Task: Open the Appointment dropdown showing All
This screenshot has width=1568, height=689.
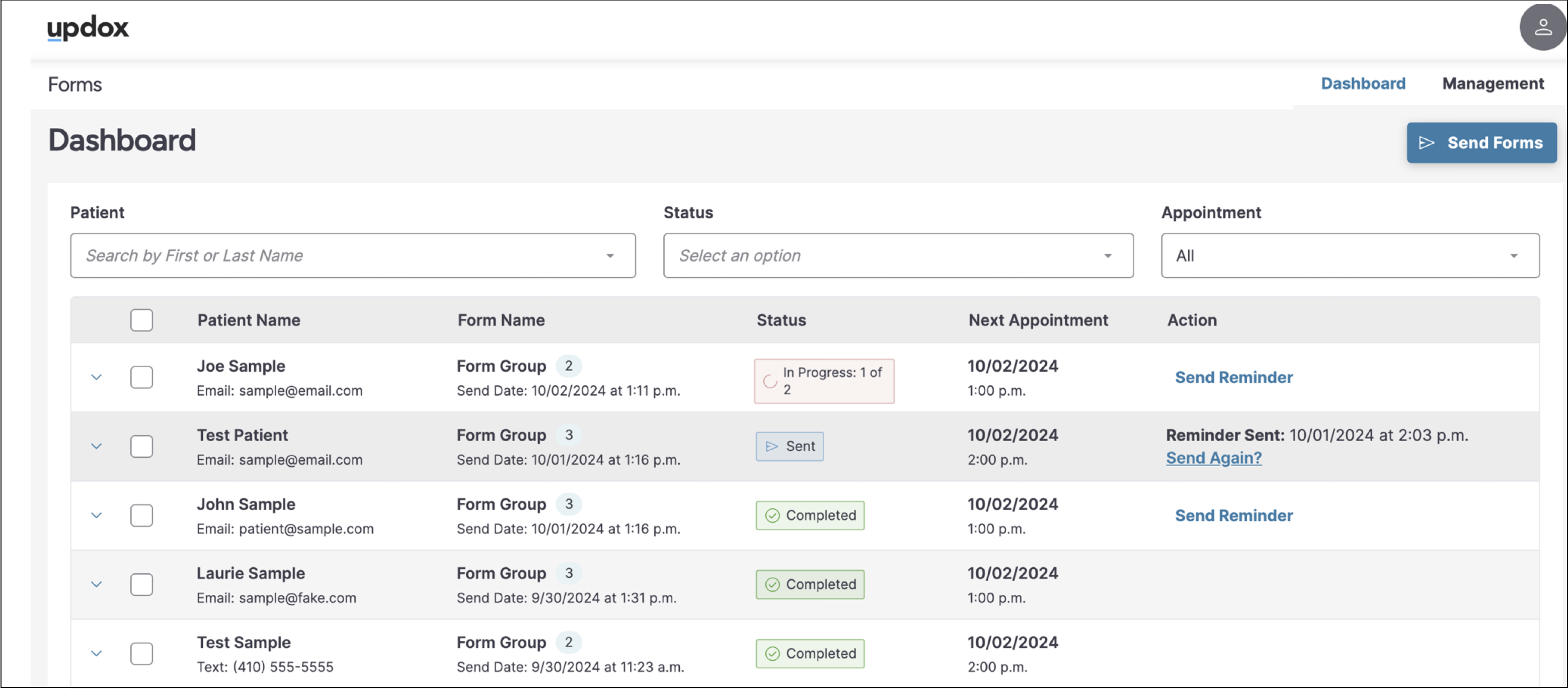Action: pyautogui.click(x=1349, y=255)
